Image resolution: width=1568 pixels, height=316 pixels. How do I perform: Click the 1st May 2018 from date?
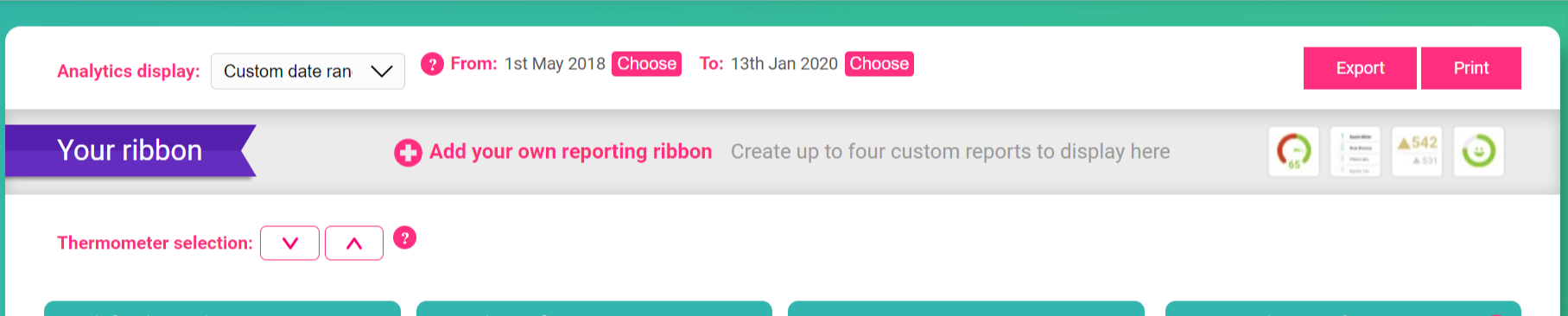(x=555, y=64)
